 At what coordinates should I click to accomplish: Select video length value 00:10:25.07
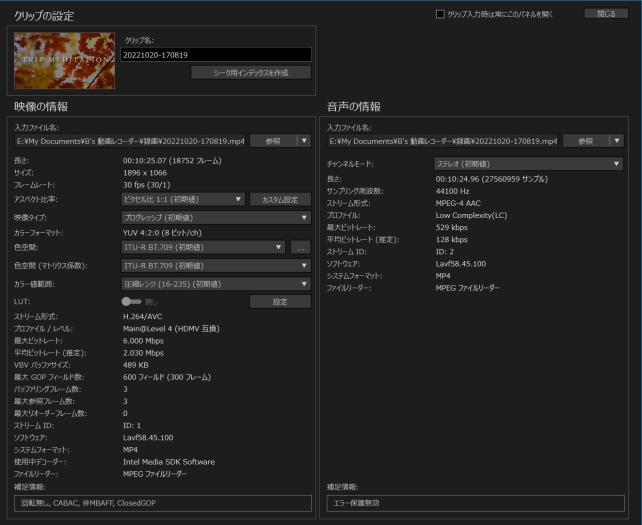(x=172, y=161)
